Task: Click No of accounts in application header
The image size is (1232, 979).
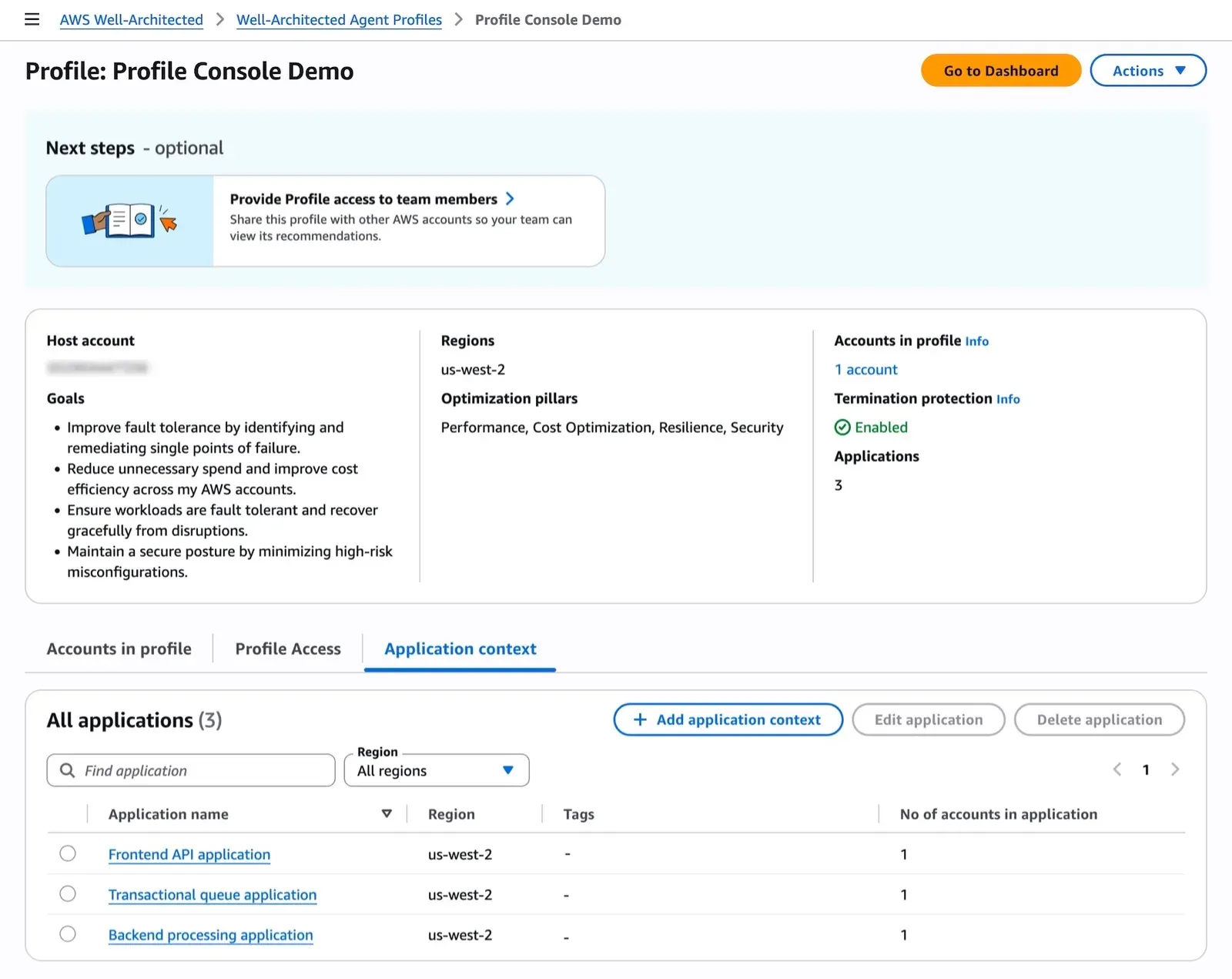Action: point(999,814)
